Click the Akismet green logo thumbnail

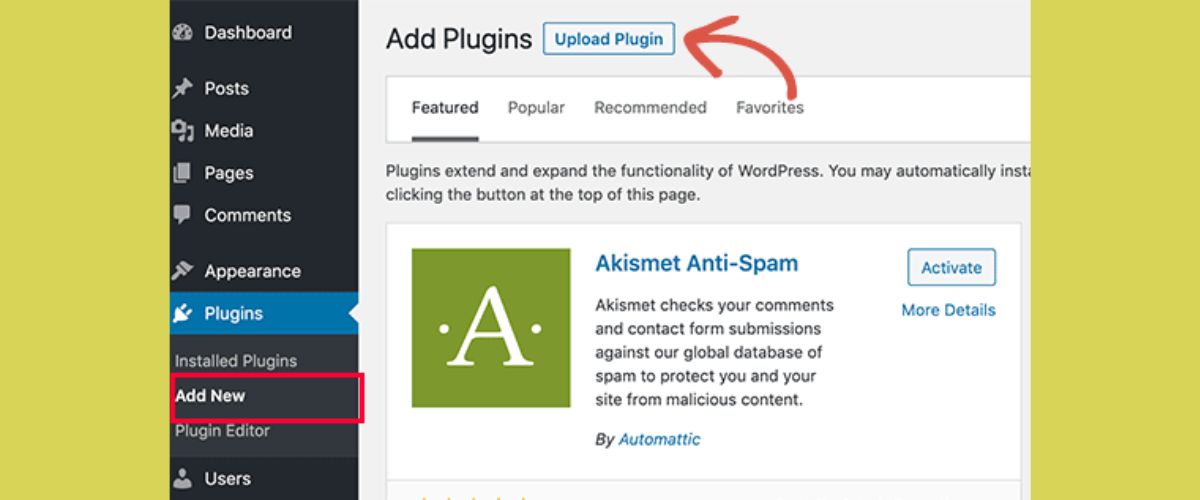491,328
